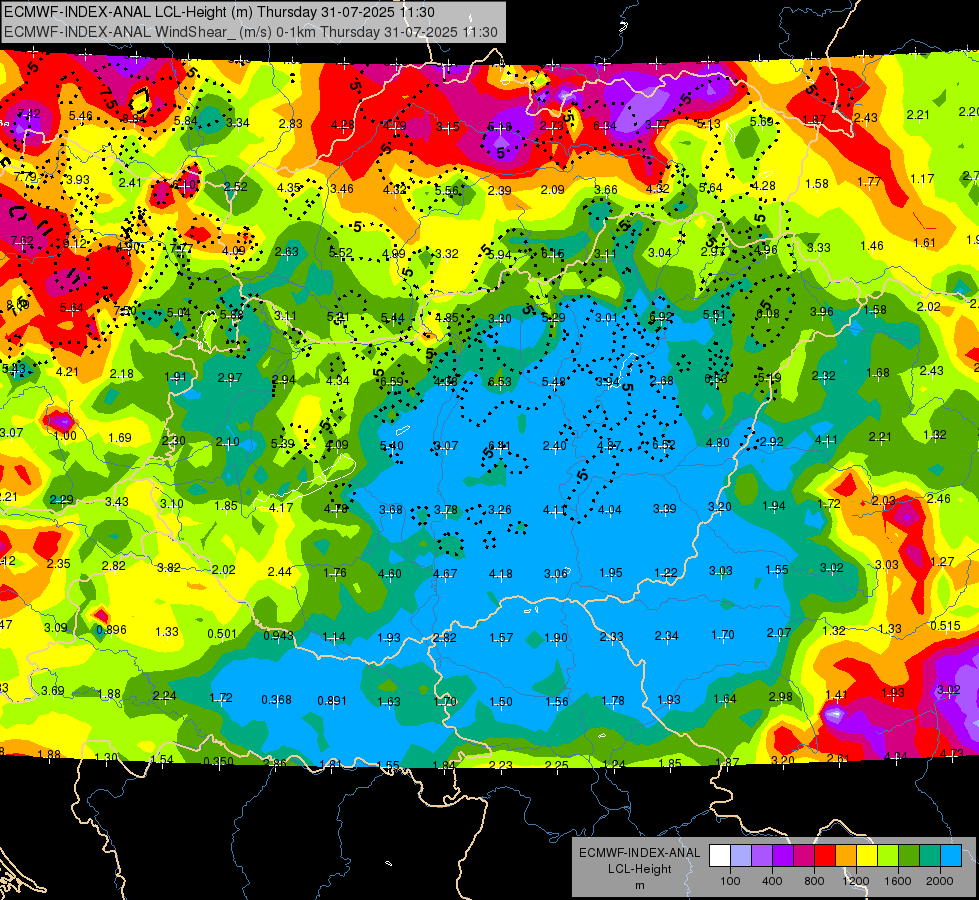Click the wind shear value 2.92
The height and width of the screenshot is (900, 979).
tap(772, 442)
